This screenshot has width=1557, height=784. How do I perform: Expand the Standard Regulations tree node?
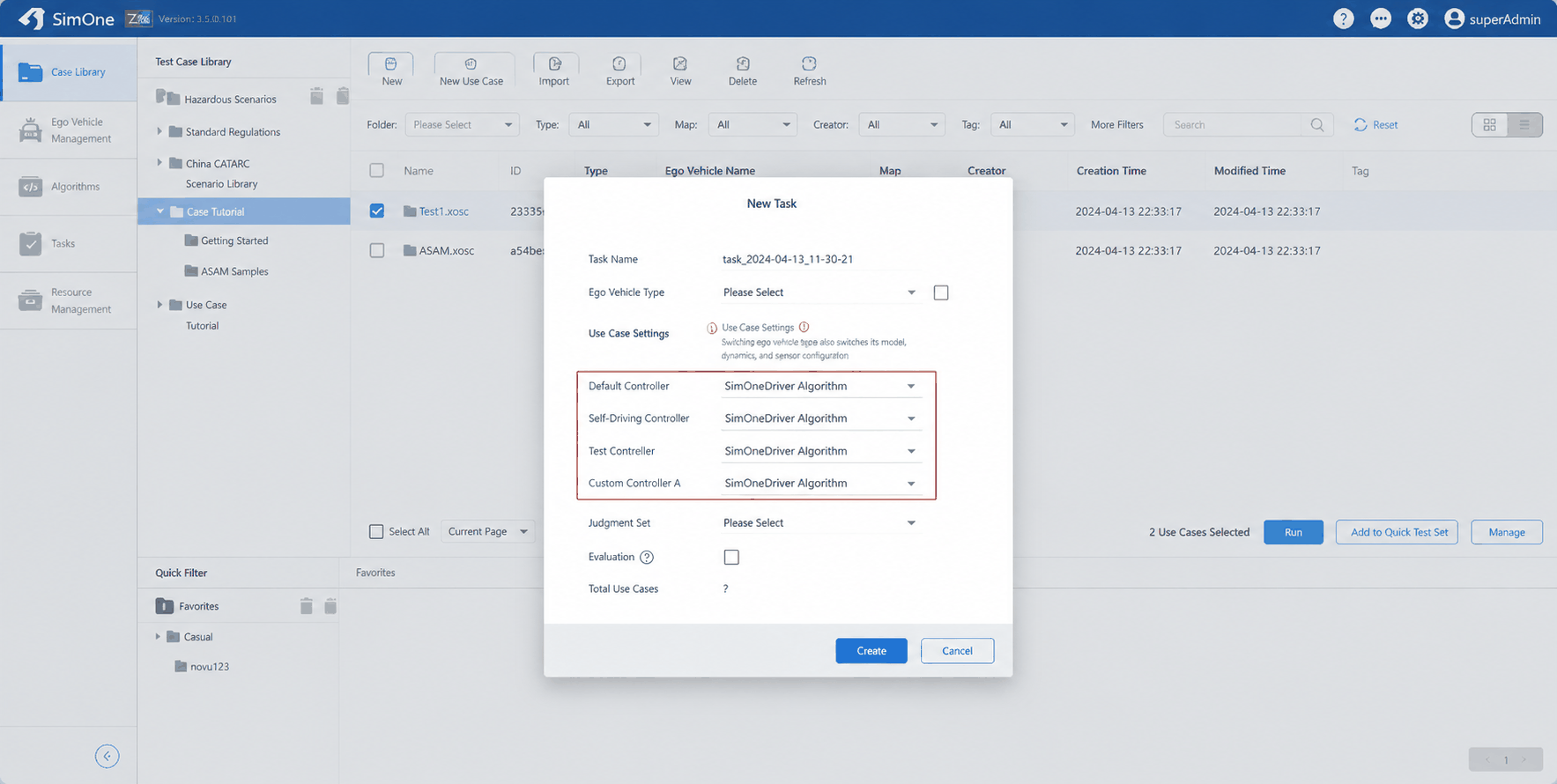click(159, 131)
